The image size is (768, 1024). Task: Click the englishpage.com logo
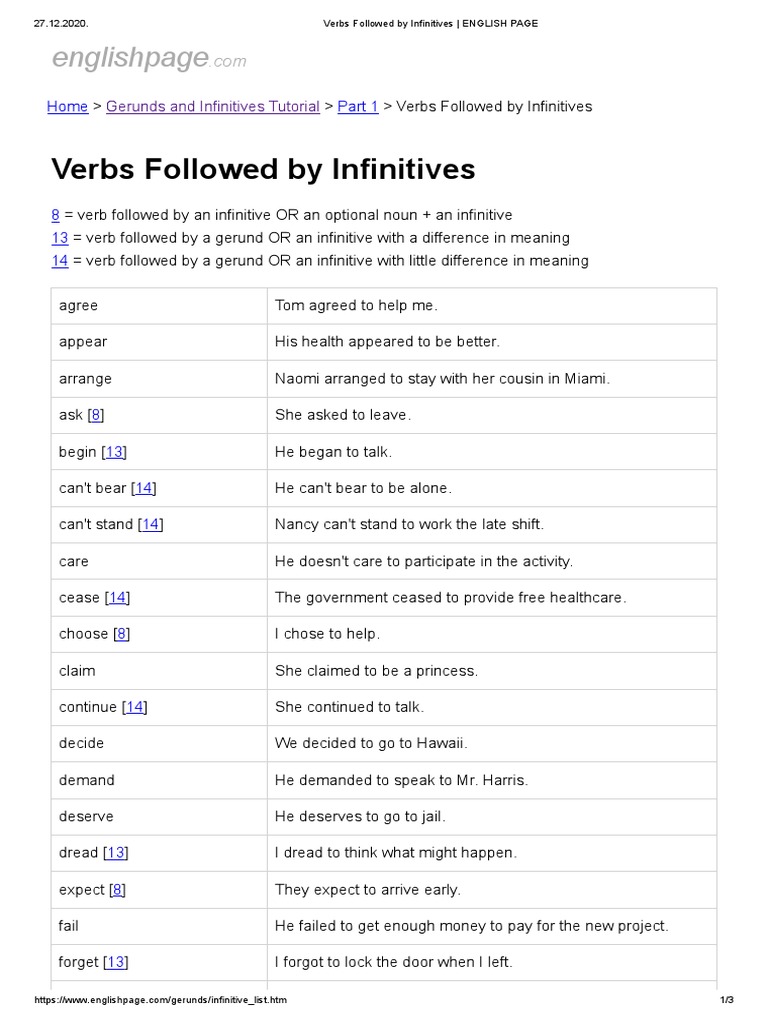coord(148,60)
